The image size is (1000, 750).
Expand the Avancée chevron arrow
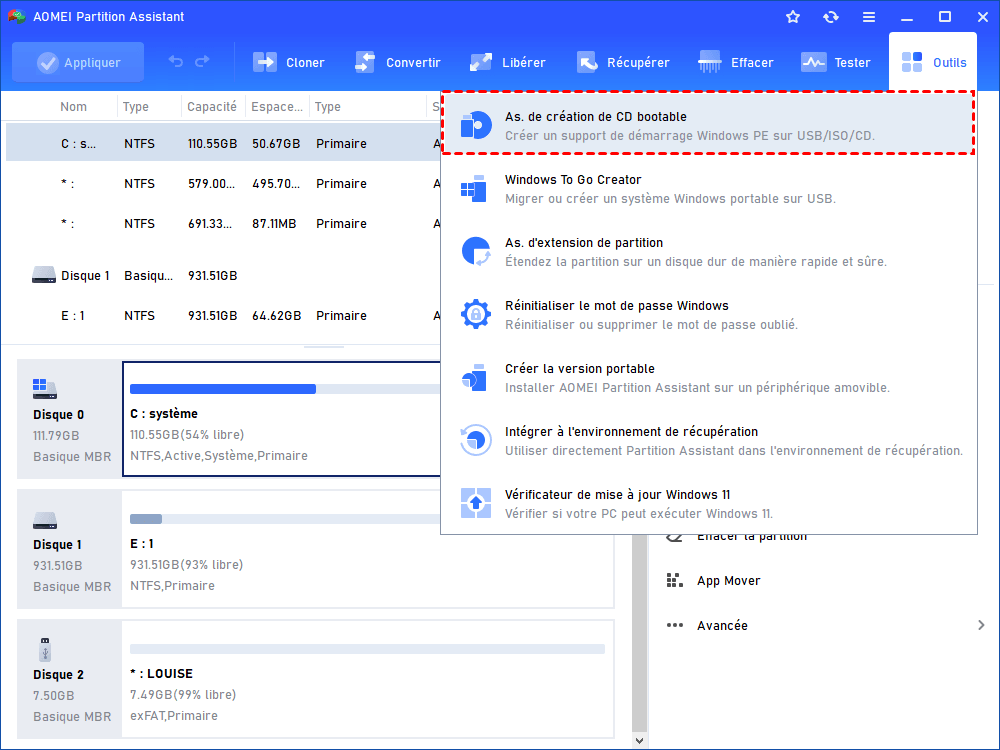pyautogui.click(x=981, y=625)
